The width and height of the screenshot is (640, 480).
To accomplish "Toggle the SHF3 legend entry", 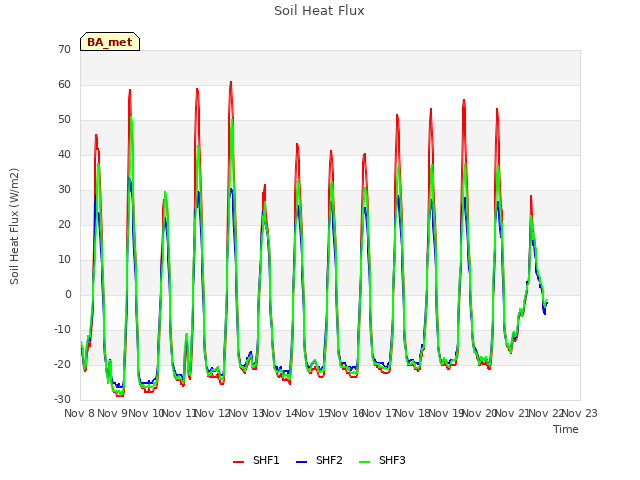I will click(x=382, y=460).
